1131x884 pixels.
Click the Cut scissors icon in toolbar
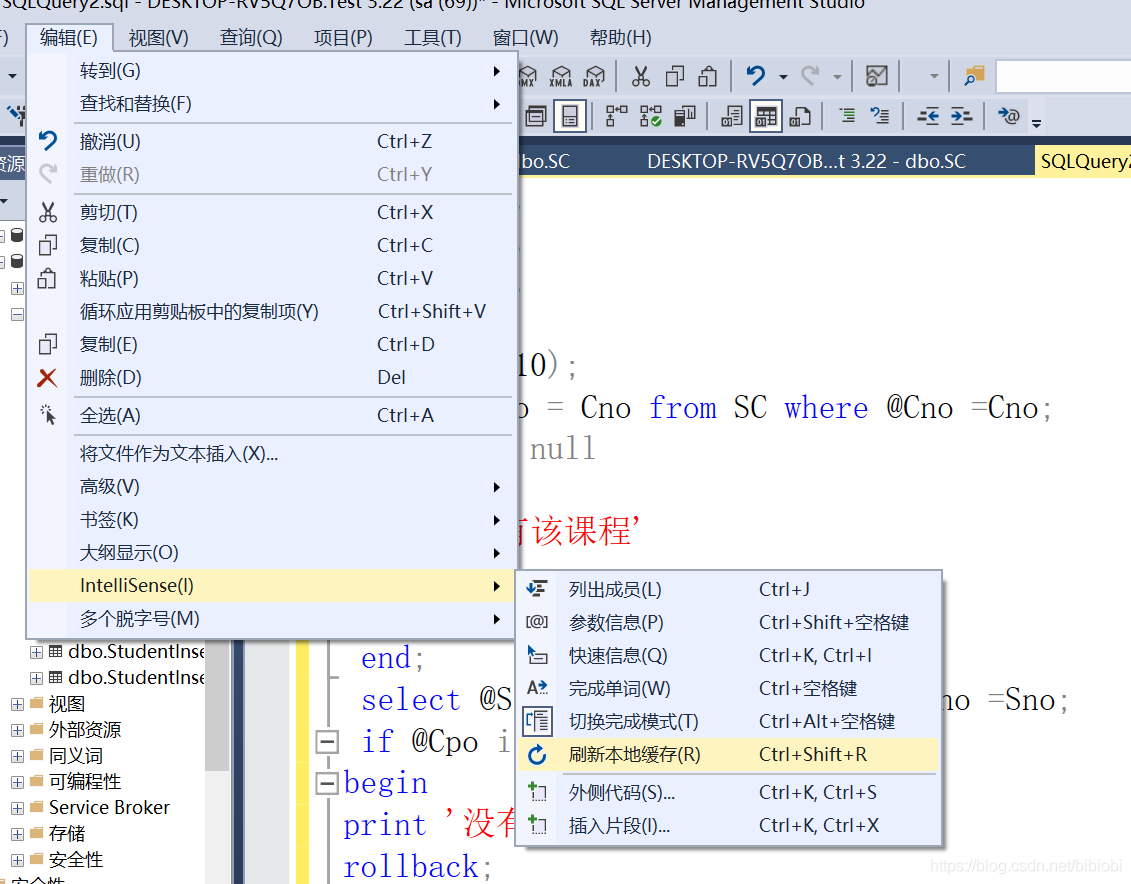pos(641,76)
